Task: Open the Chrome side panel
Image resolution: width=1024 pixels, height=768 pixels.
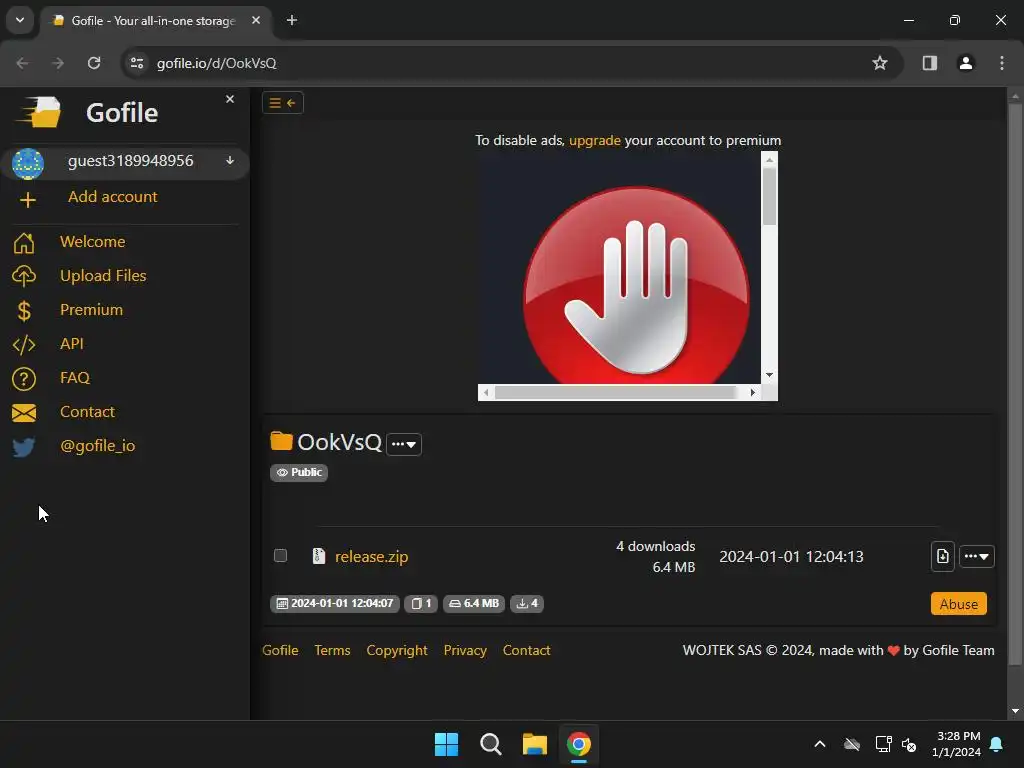Action: click(929, 63)
